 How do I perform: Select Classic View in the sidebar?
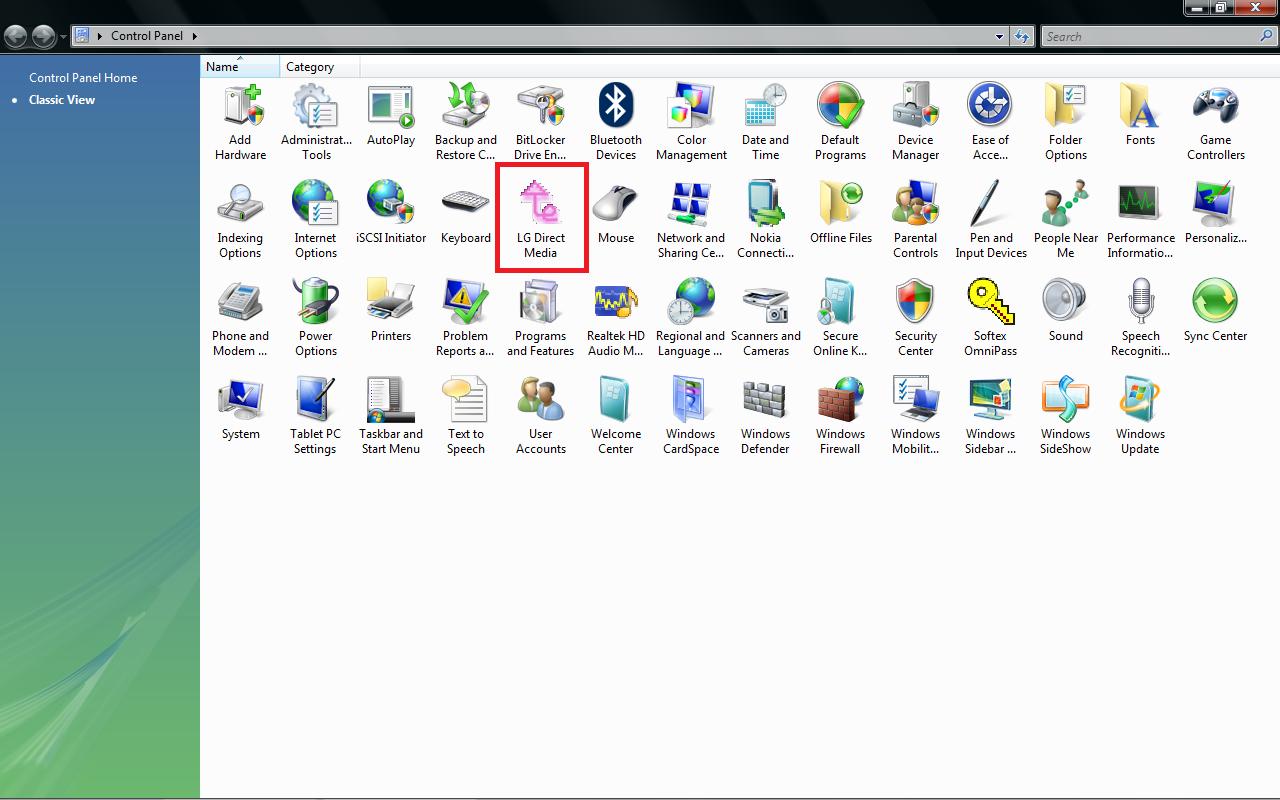pyautogui.click(x=62, y=99)
